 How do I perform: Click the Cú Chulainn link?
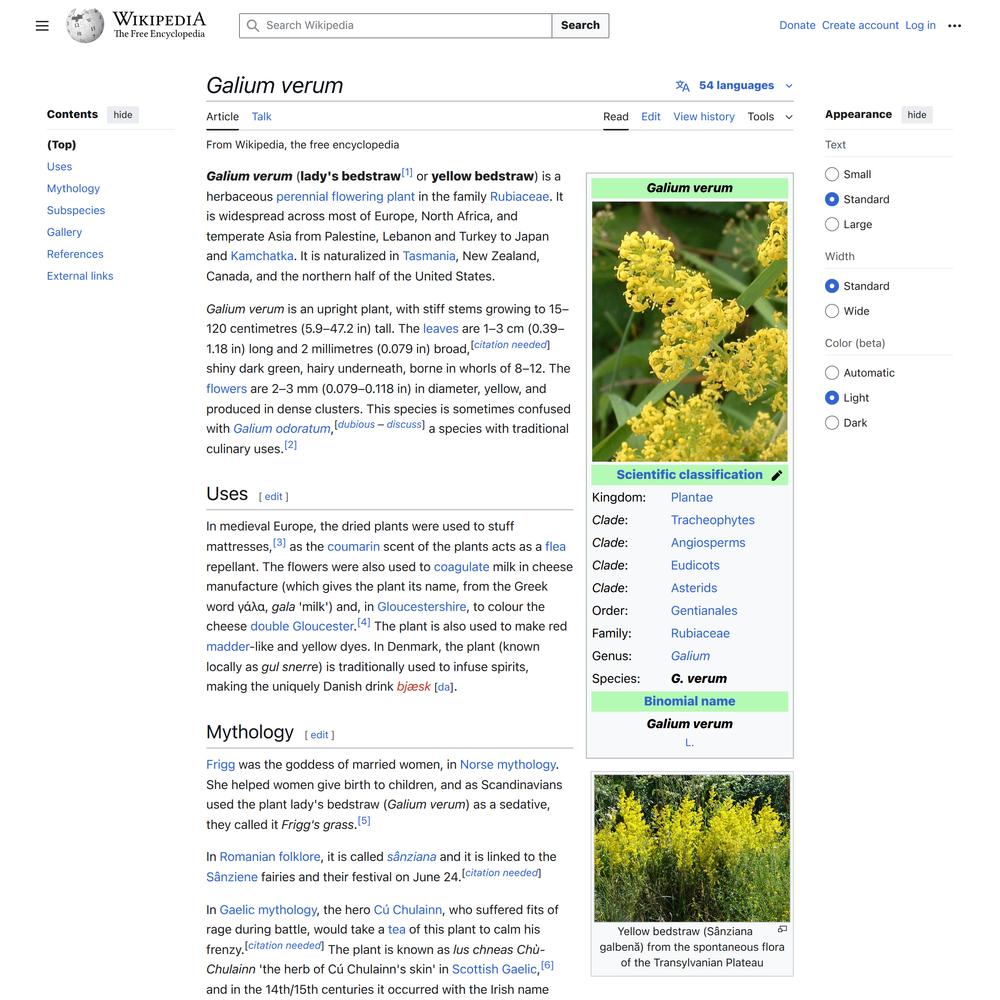pyautogui.click(x=408, y=910)
